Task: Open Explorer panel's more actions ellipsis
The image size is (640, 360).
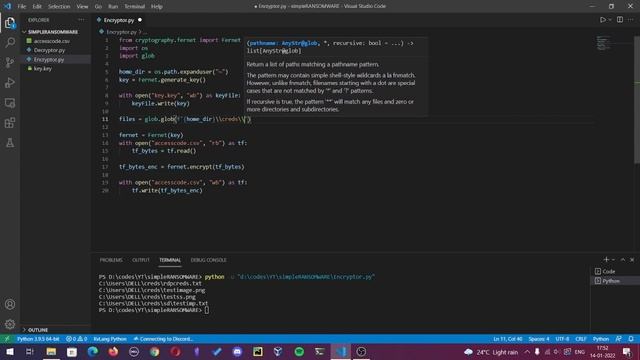Action: click(81, 20)
